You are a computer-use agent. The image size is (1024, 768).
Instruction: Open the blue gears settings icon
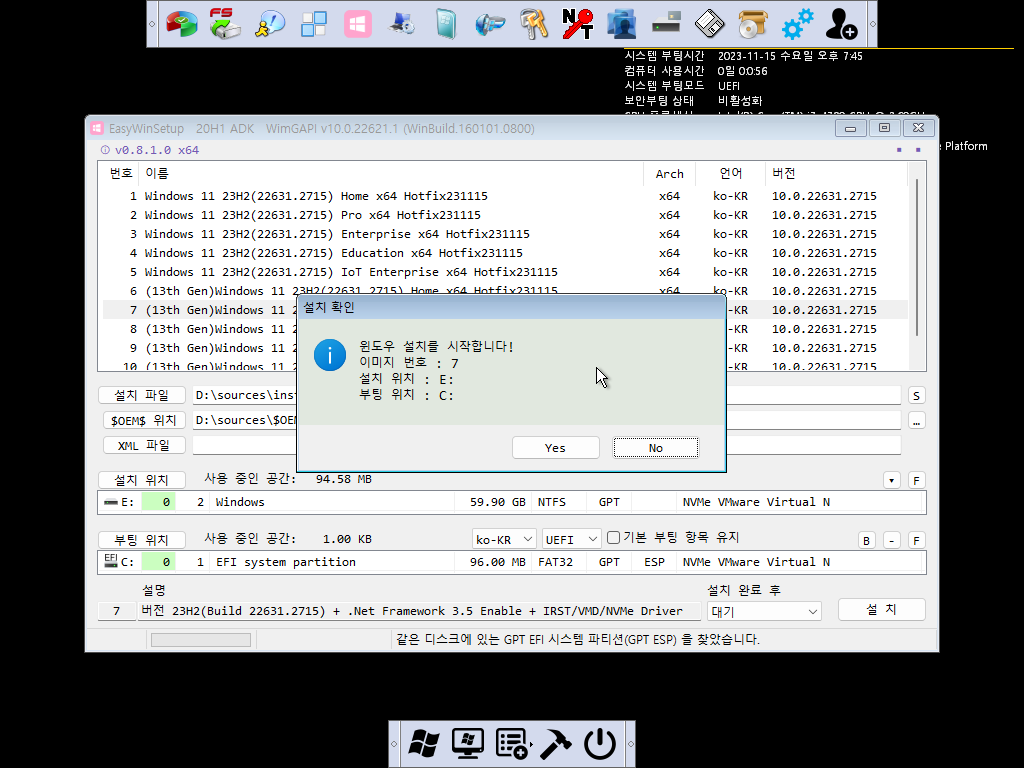[x=797, y=24]
